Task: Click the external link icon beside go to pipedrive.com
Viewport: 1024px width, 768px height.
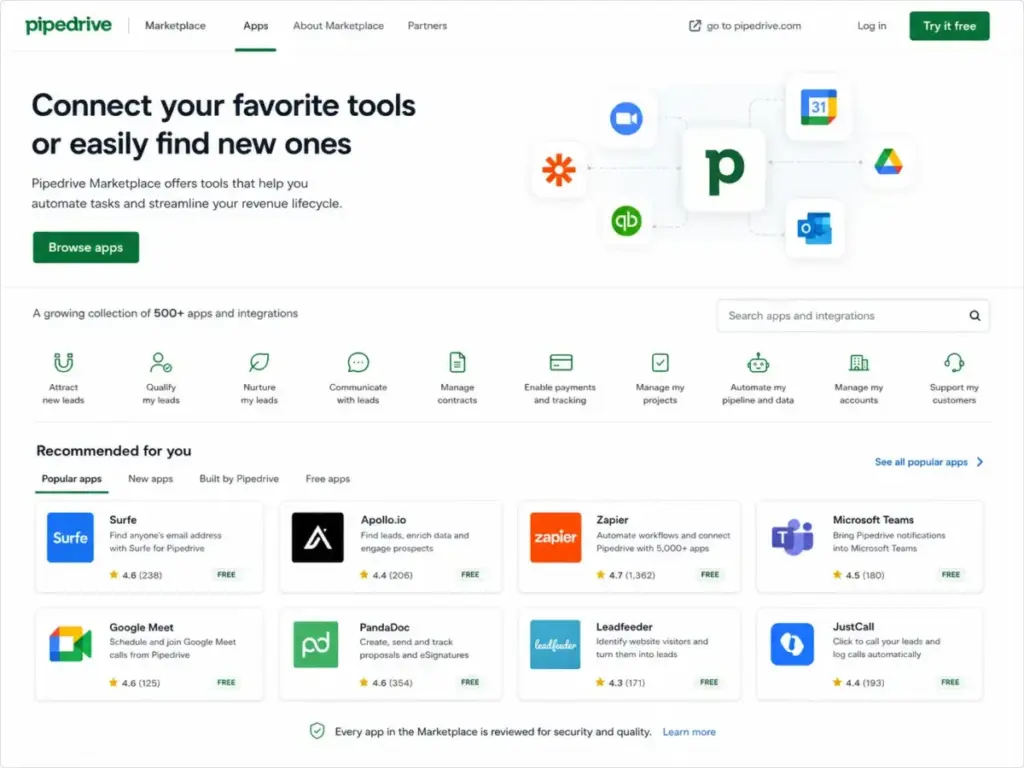Action: coord(695,25)
